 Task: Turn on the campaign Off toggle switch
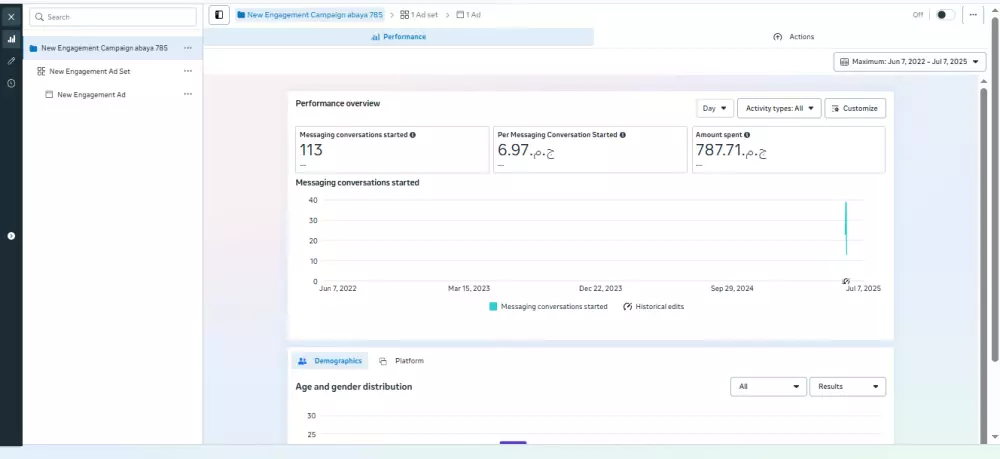tap(945, 15)
